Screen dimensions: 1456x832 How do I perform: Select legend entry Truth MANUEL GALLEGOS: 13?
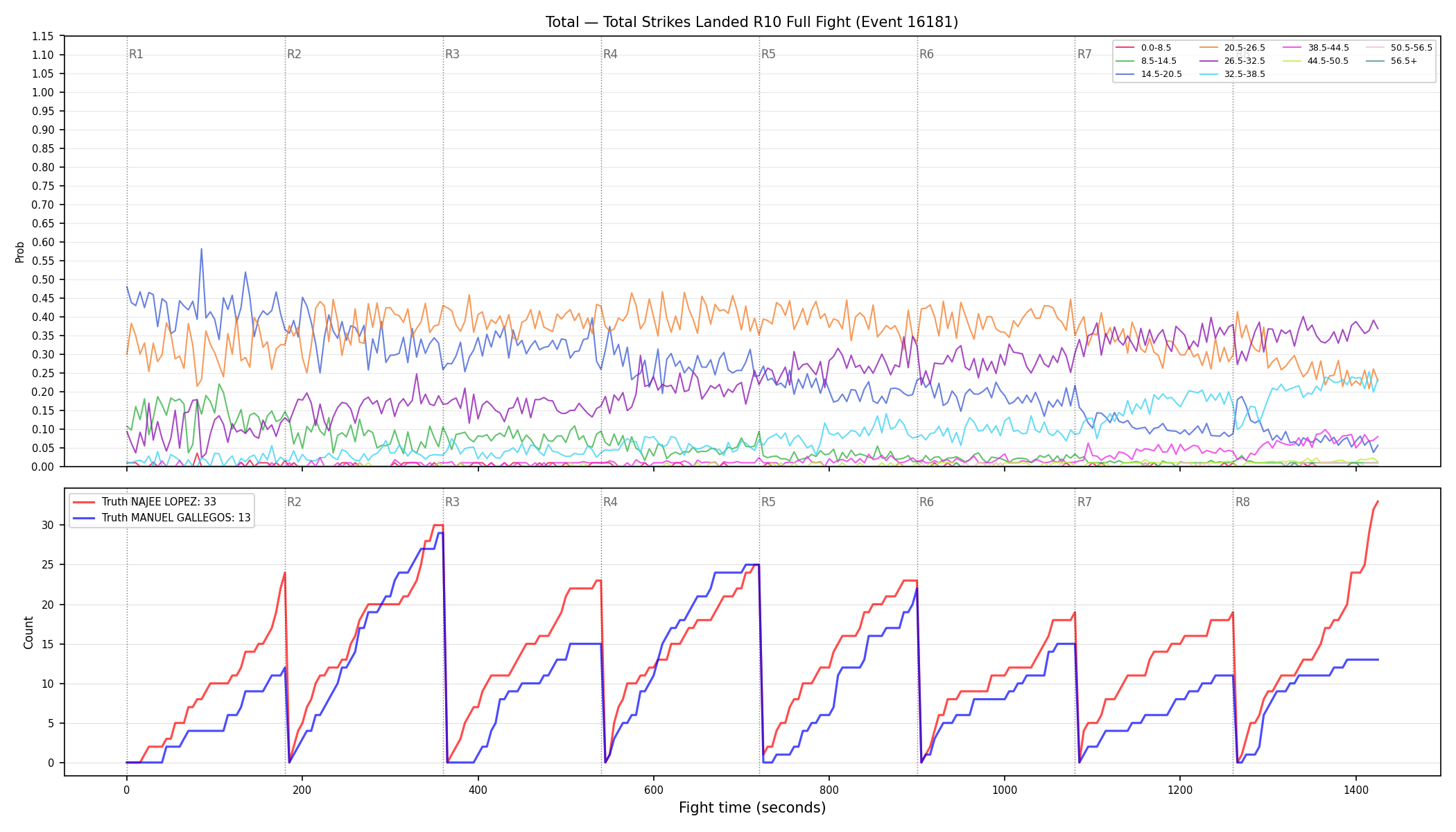pos(162,518)
